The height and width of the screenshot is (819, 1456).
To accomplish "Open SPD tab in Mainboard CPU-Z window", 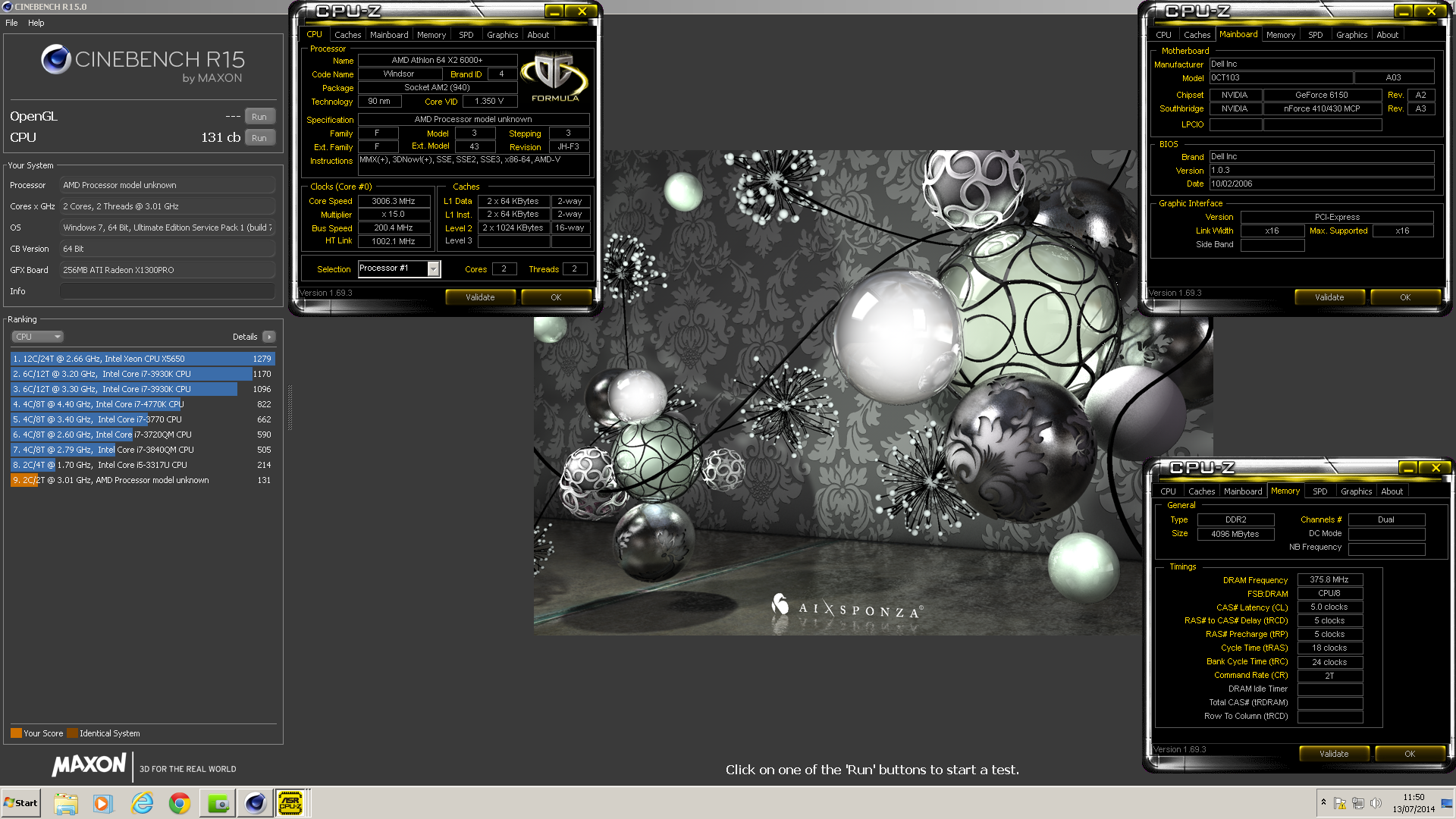I will coord(1316,35).
